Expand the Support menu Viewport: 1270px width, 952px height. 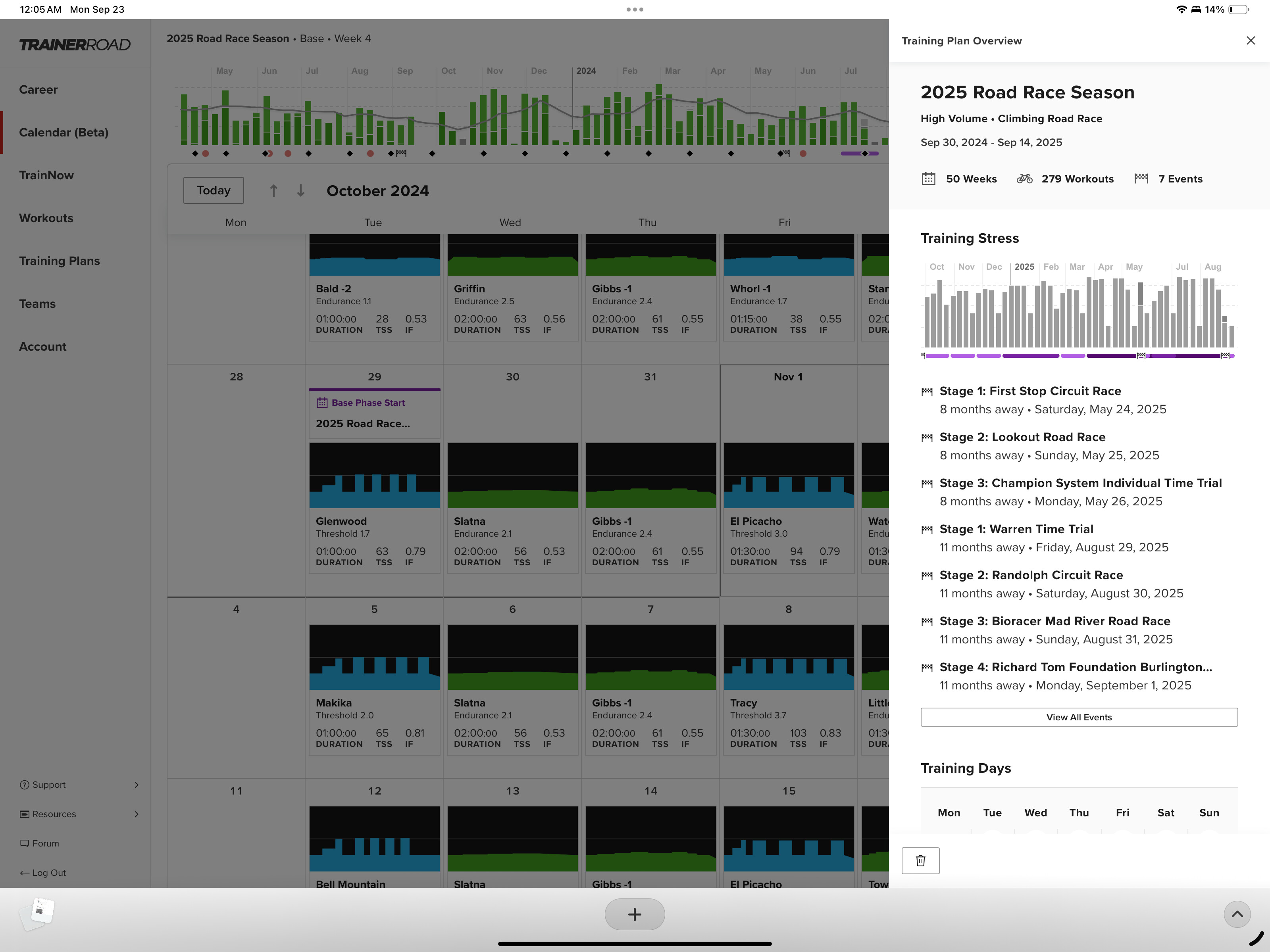(79, 785)
